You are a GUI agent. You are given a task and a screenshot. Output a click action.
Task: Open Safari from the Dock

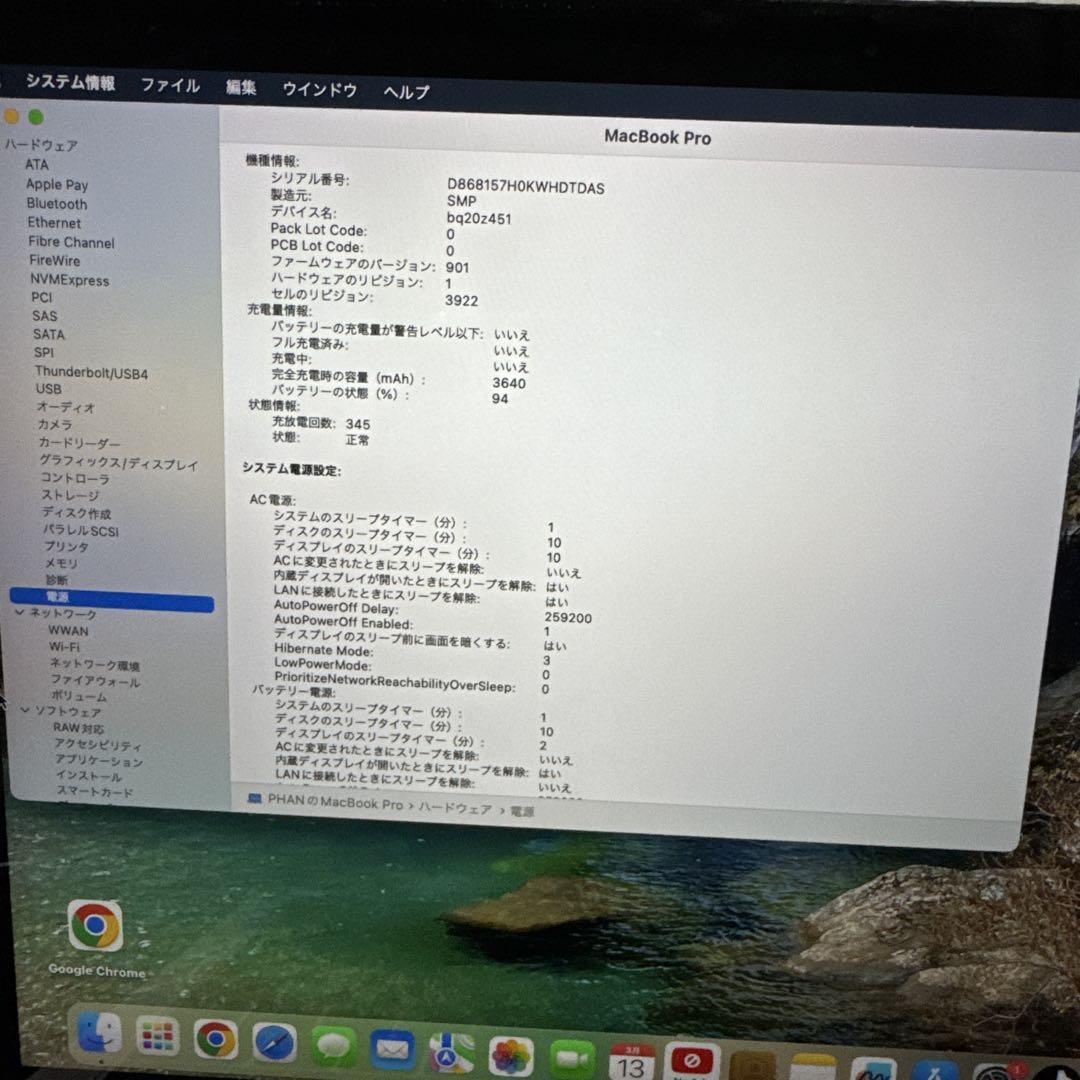(x=274, y=1042)
